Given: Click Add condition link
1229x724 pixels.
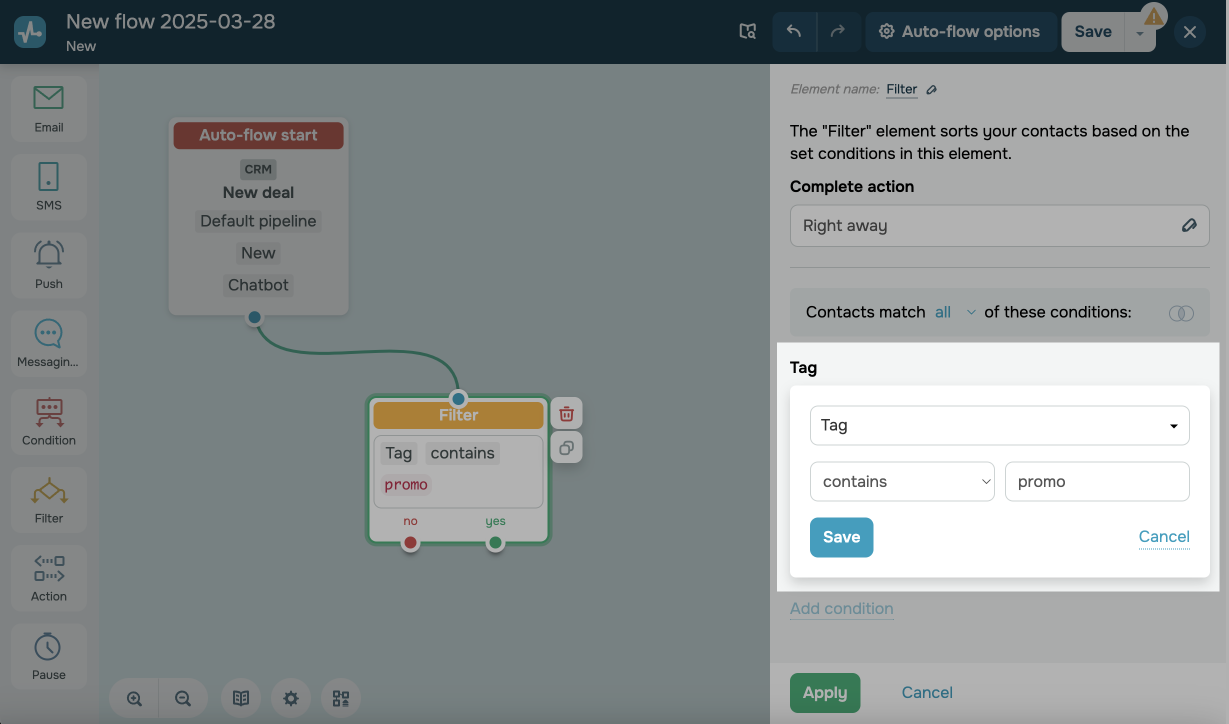Looking at the screenshot, I should point(842,608).
